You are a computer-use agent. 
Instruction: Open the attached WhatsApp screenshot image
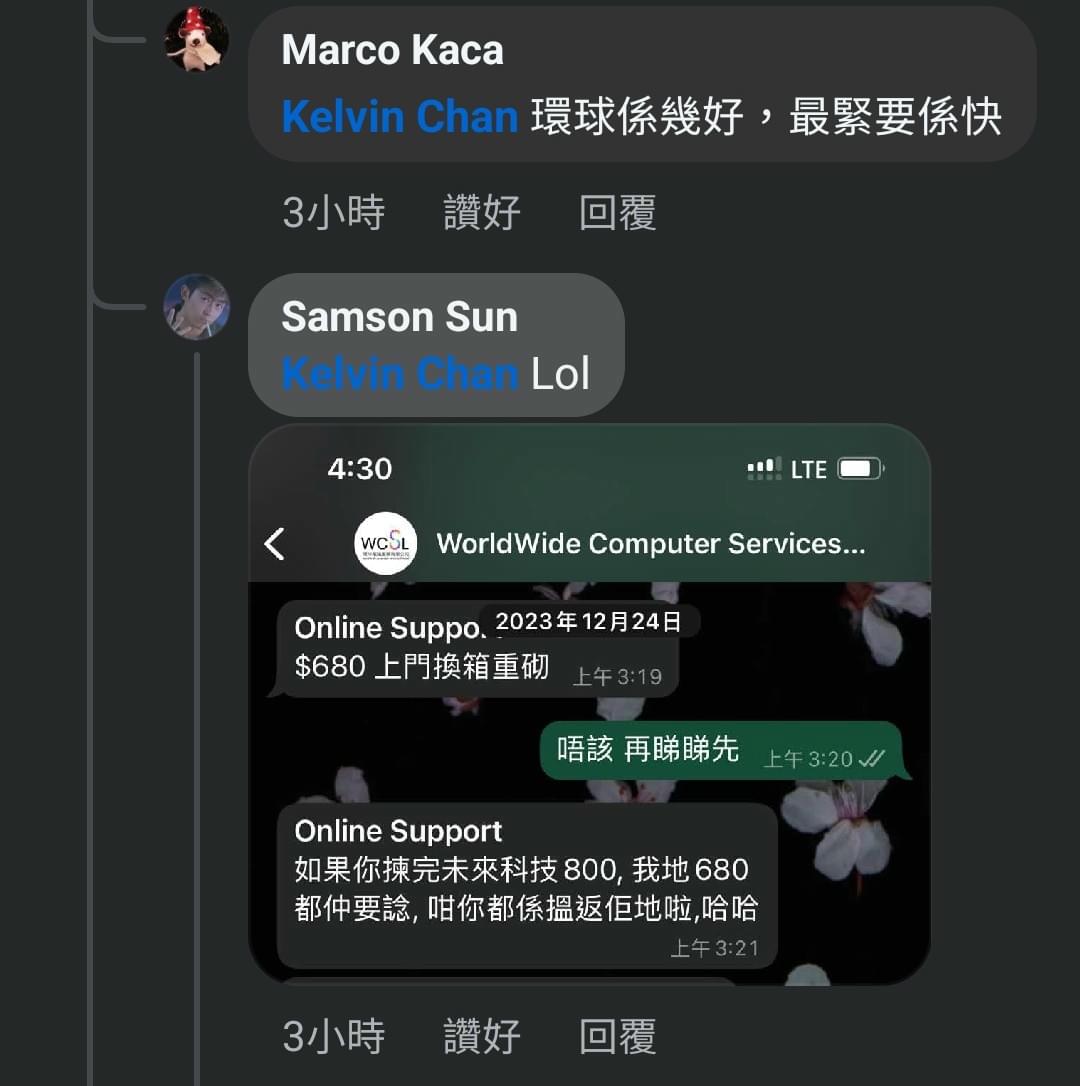click(x=590, y=704)
